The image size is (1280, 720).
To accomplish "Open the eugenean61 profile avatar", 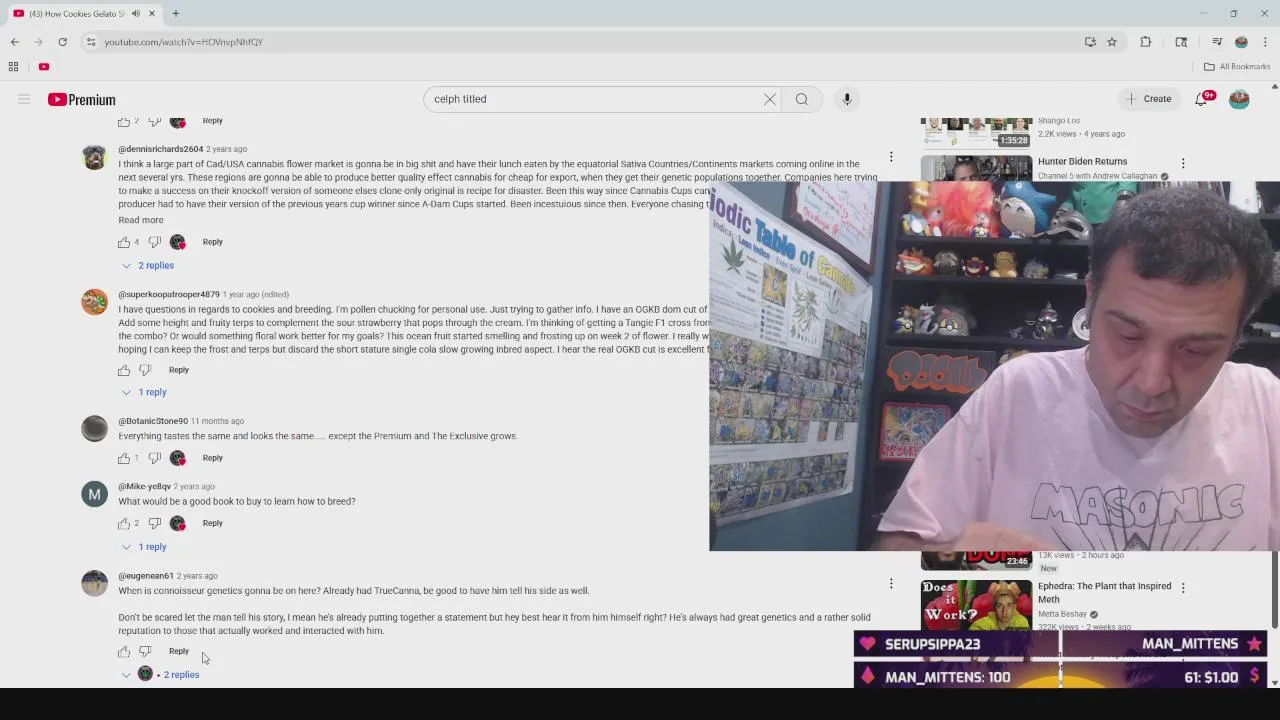I will (94, 584).
